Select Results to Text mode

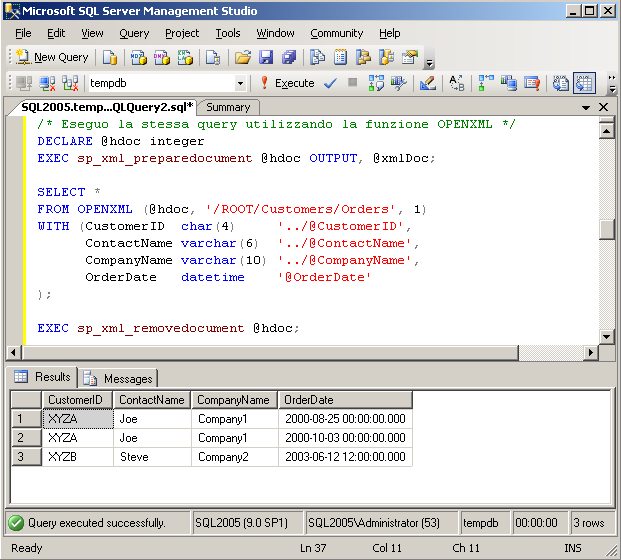tap(561, 83)
